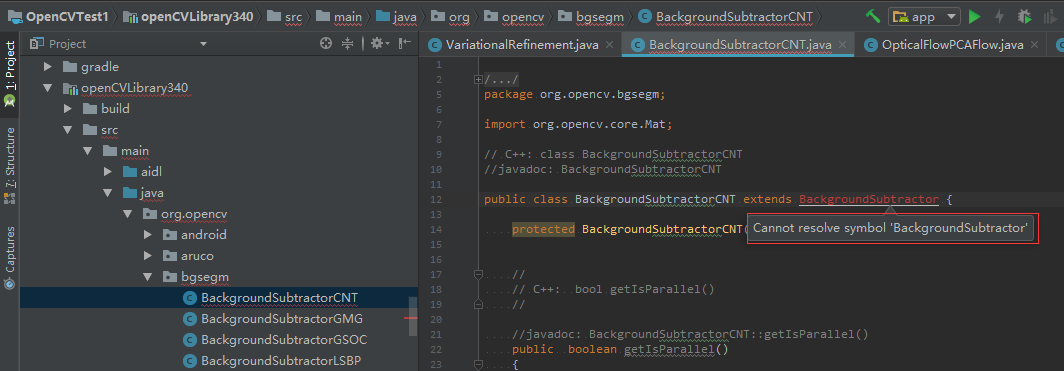Click the package org.opencv.bgsegm line
Image resolution: width=1064 pixels, height=371 pixels.
575,94
